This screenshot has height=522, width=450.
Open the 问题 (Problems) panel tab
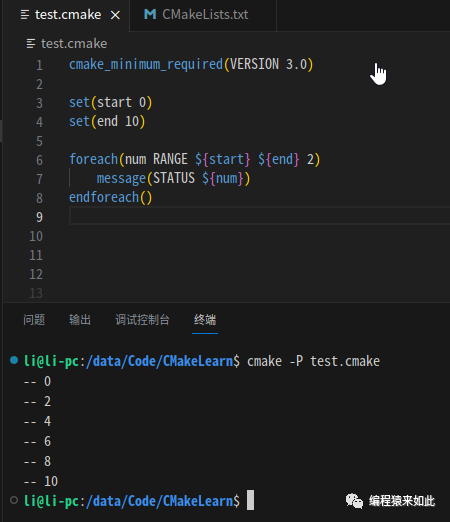34,320
